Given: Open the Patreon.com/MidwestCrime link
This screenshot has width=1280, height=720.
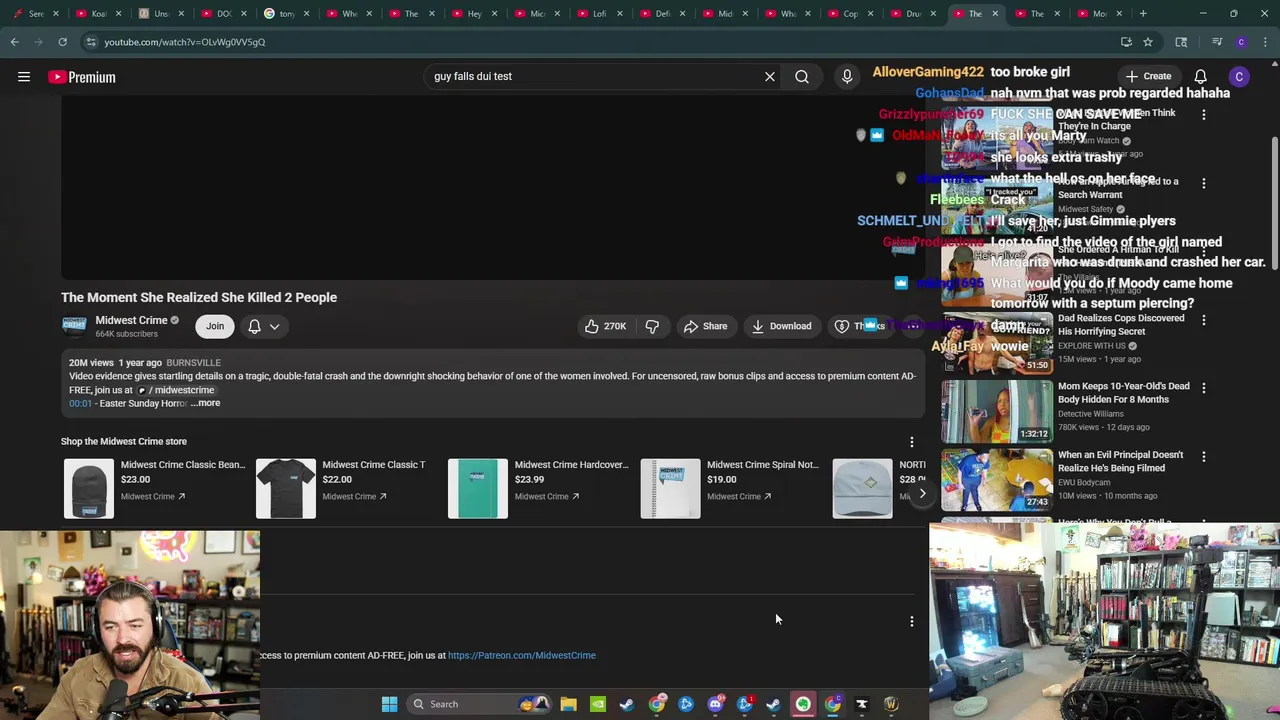Looking at the screenshot, I should (x=522, y=656).
